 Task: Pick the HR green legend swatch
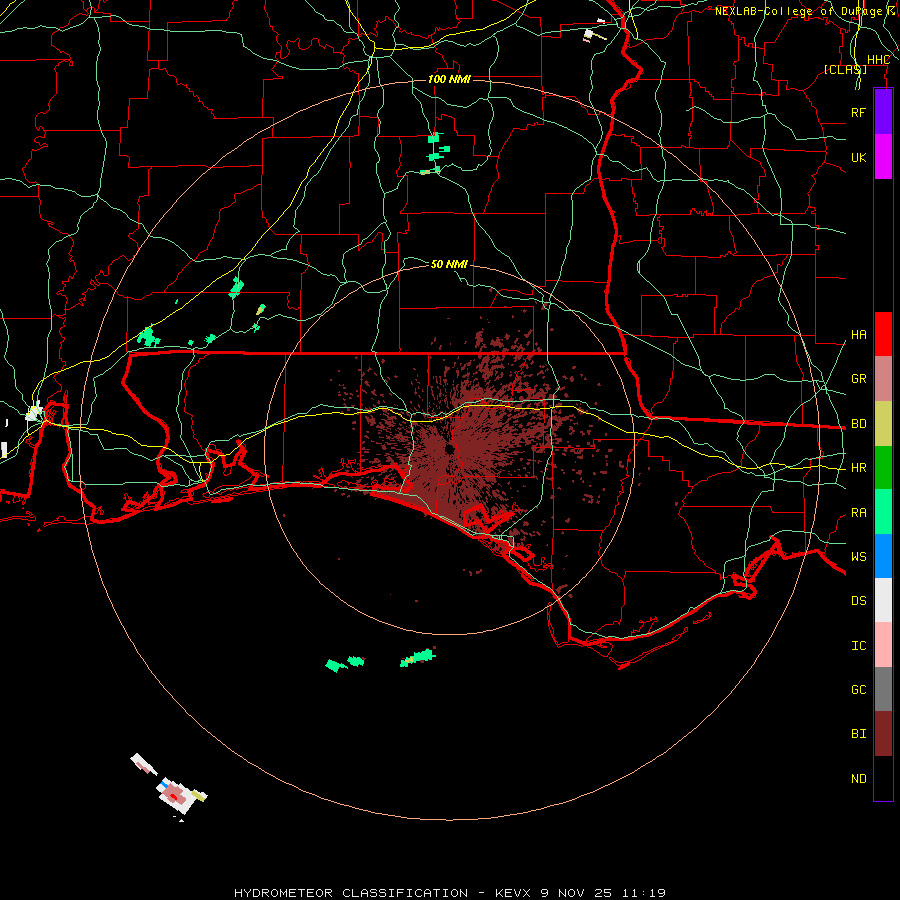coord(883,467)
